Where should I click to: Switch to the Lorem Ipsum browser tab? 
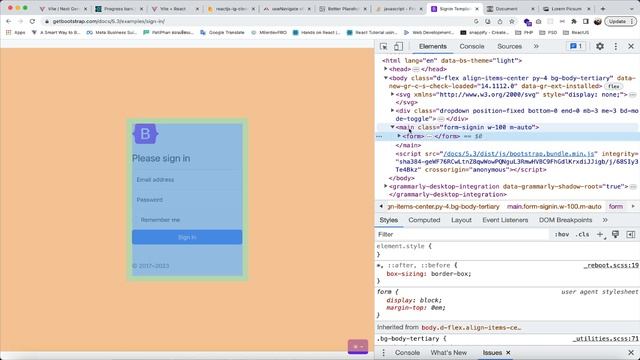tap(566, 9)
